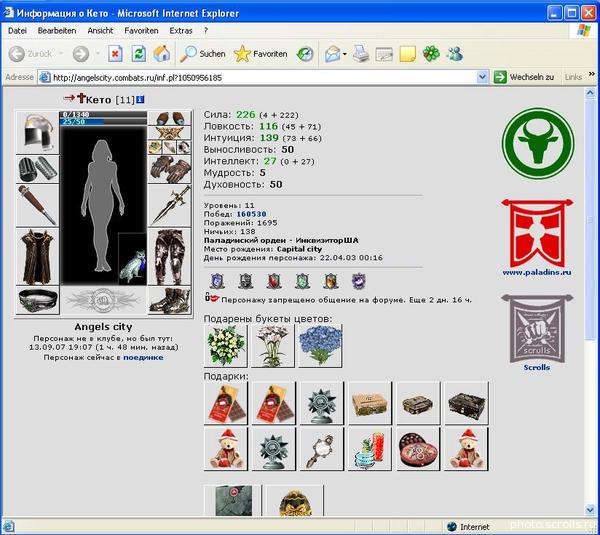
Task: Click the white roses bouquet thumbnail
Action: (226, 346)
